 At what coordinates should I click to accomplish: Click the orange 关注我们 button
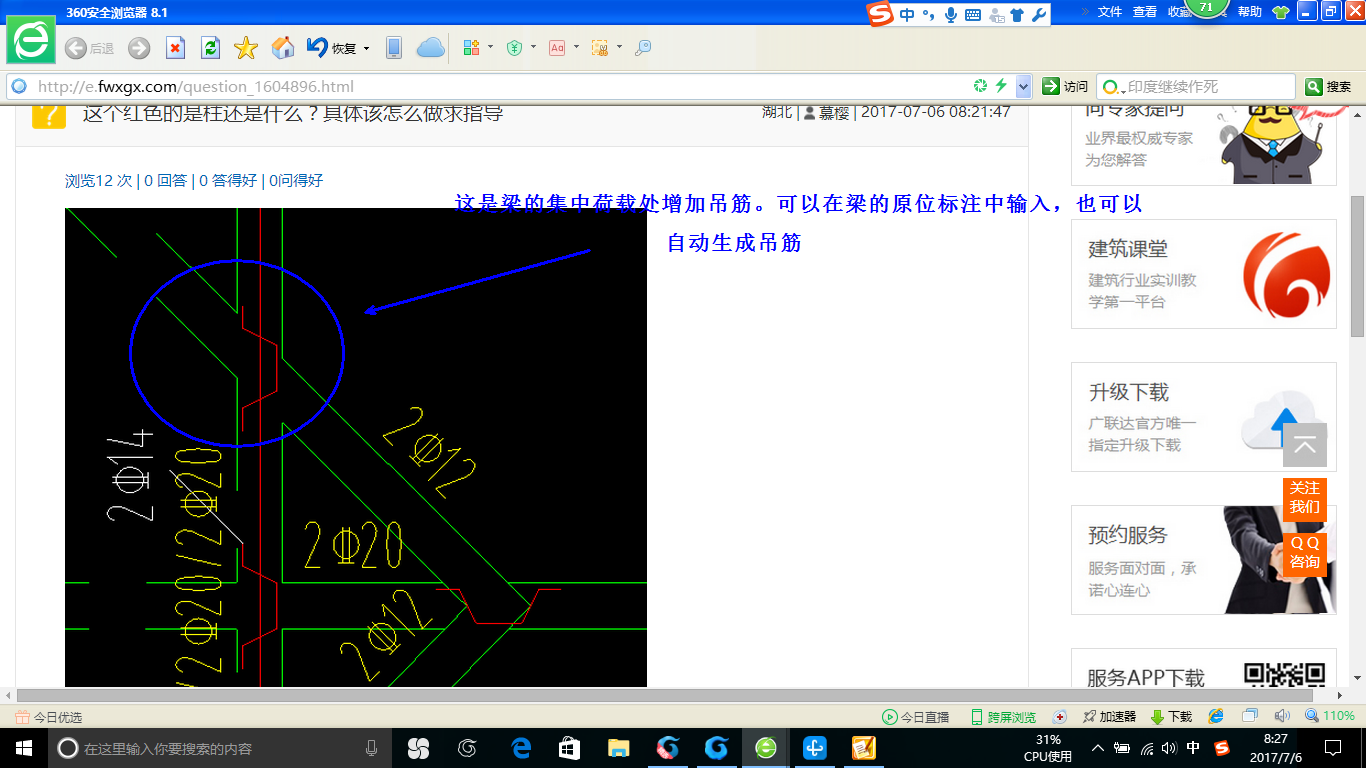click(1304, 497)
